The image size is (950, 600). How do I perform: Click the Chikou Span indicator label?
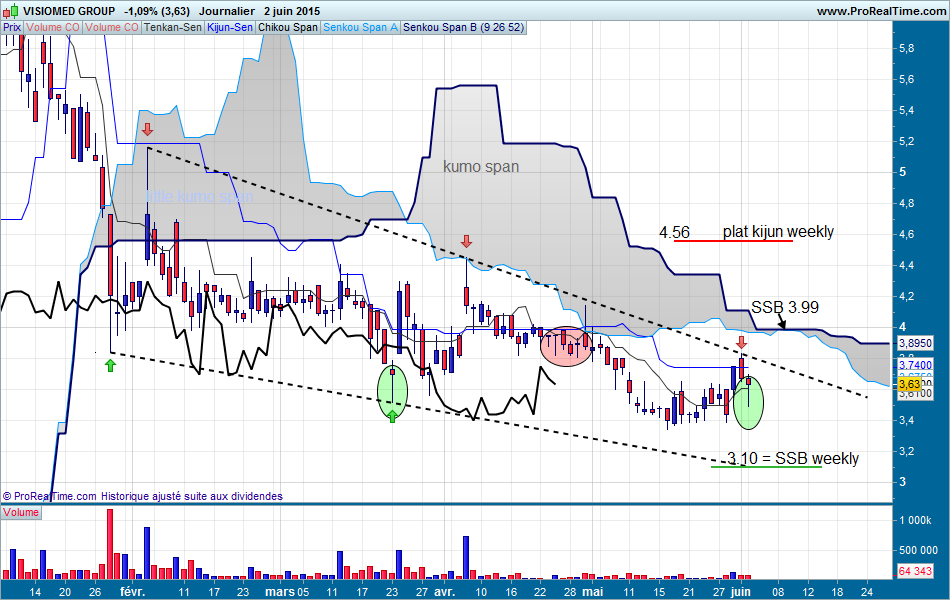click(288, 28)
